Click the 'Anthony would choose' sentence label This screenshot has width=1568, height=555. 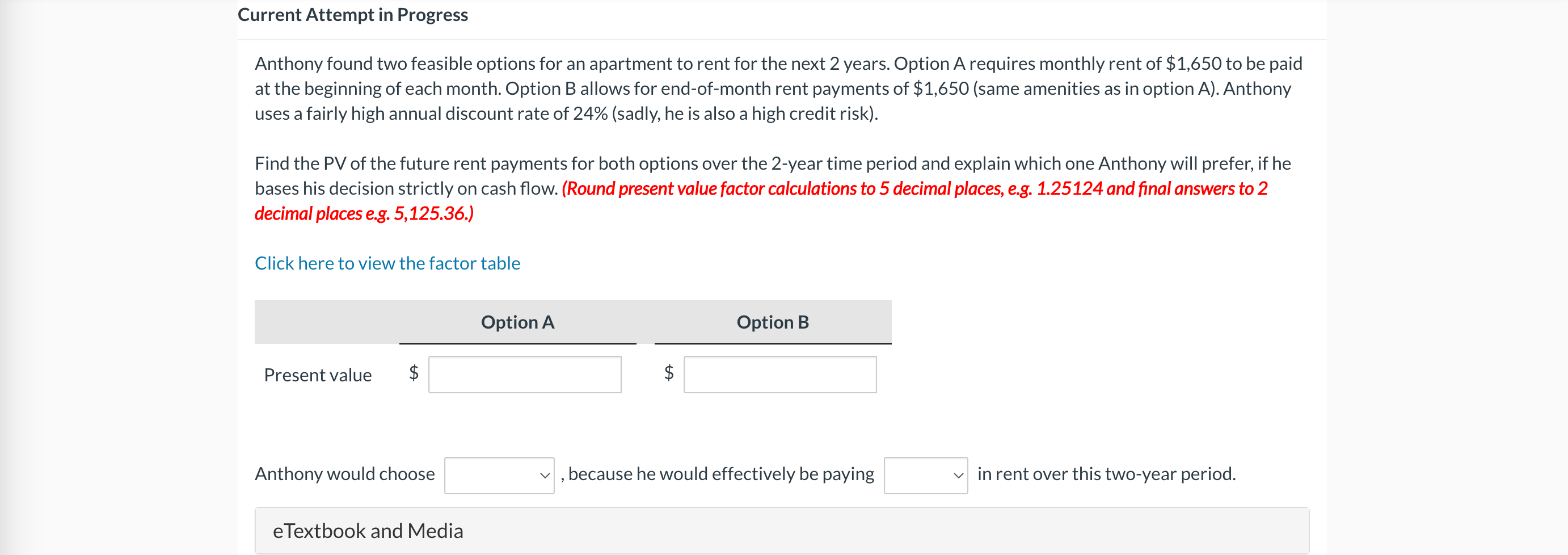pos(344,473)
